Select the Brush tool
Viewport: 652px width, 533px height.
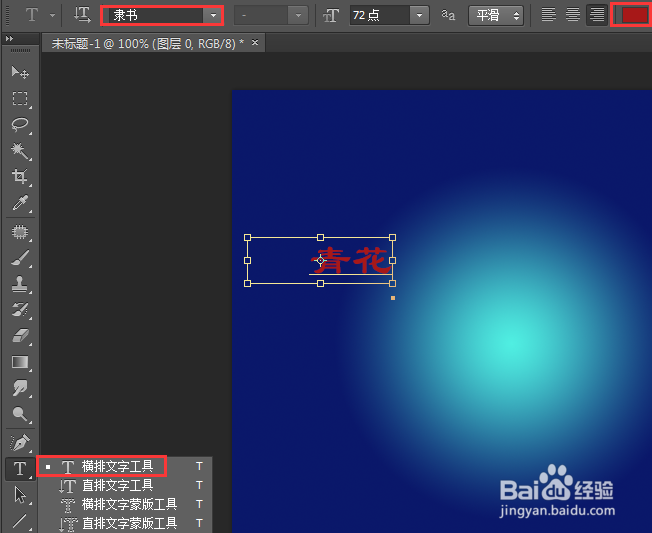point(20,258)
